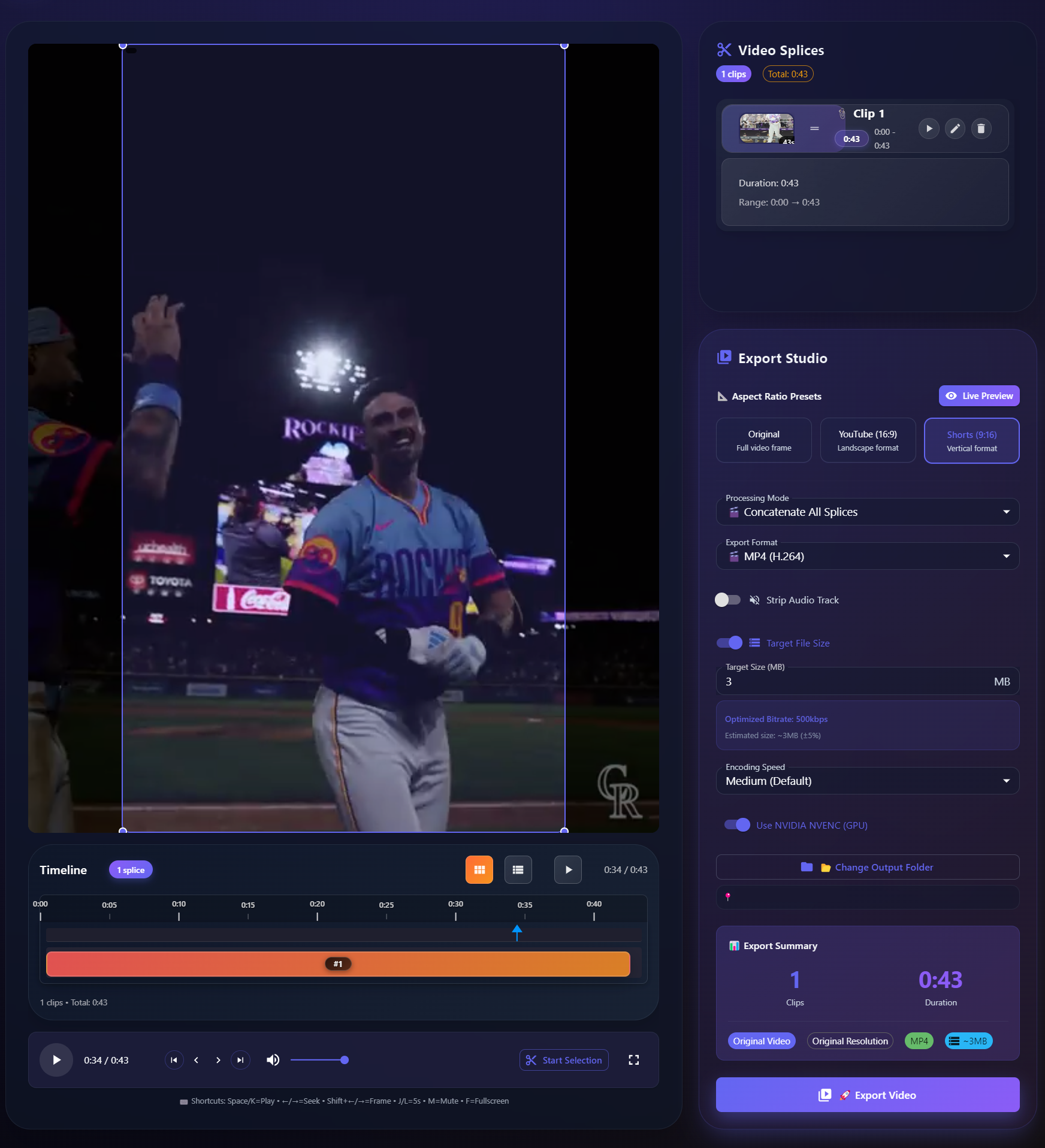This screenshot has height=1148, width=1045.
Task: Click the ruler icon beside Aspect Ratio Presets
Action: tap(723, 396)
